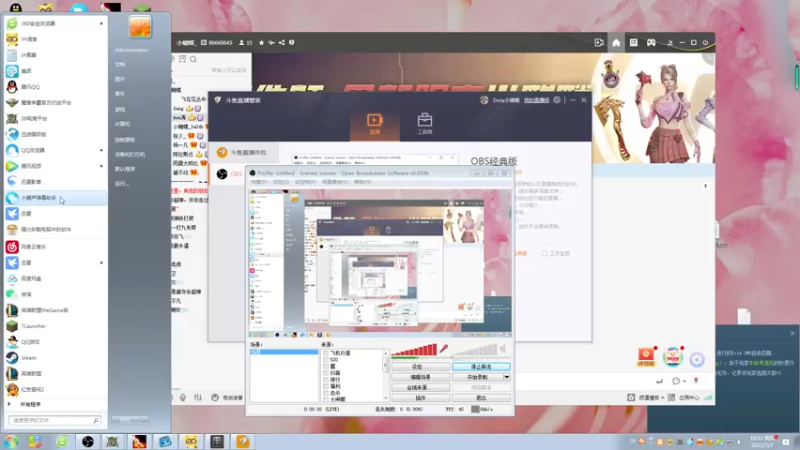Click the OBS preview thumbnail area
The image size is (800, 450).
[x=380, y=263]
